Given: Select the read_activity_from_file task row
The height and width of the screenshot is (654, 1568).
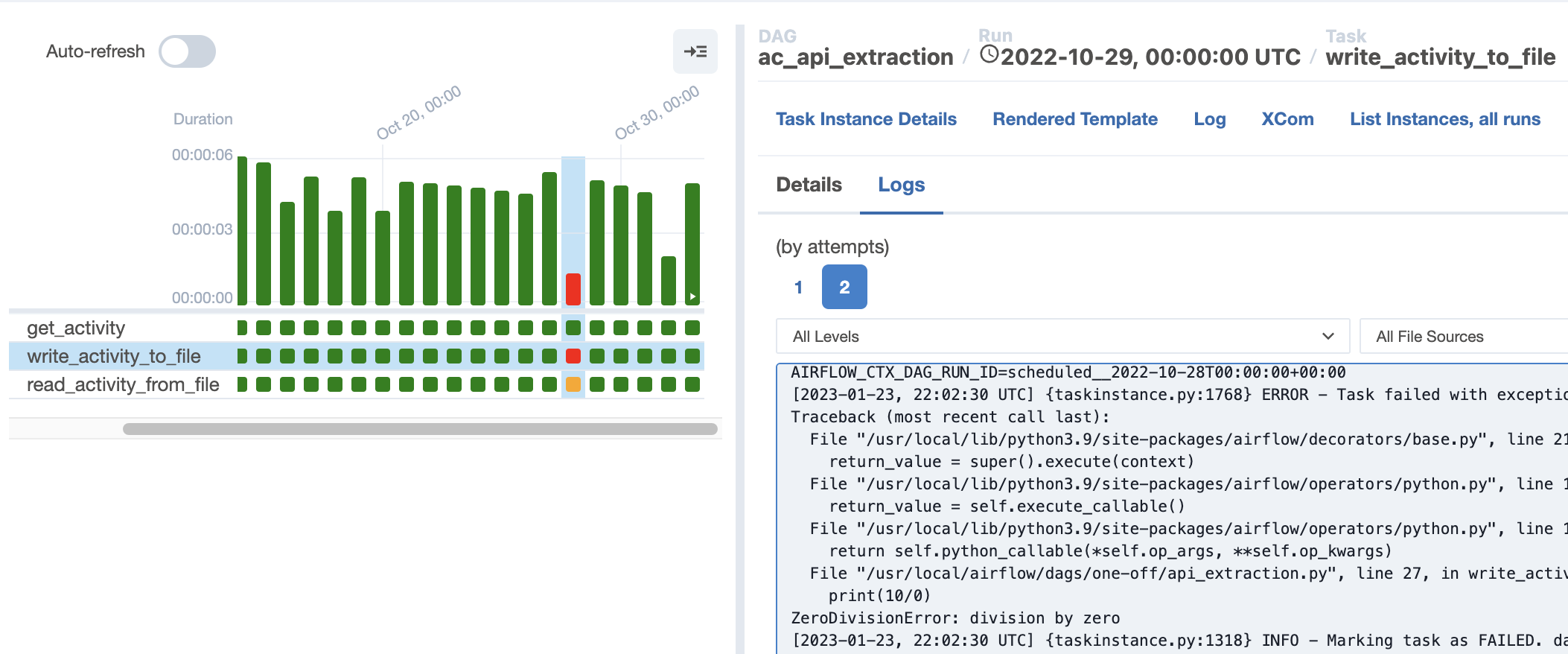Looking at the screenshot, I should pos(123,384).
